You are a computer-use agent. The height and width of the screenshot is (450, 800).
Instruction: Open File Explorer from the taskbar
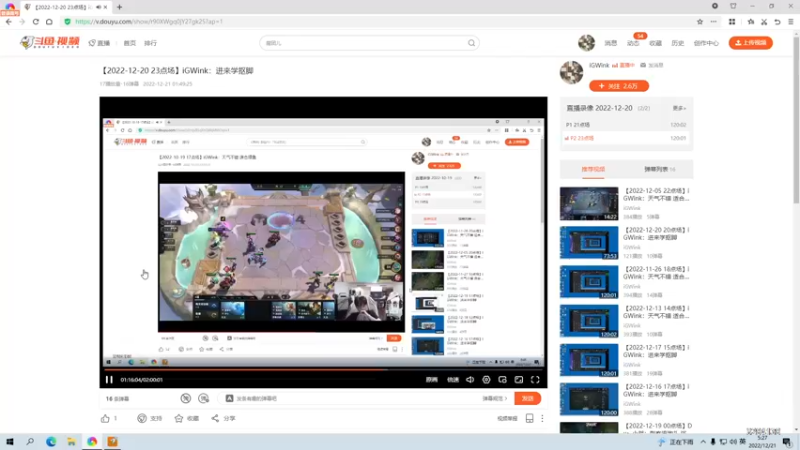71,442
